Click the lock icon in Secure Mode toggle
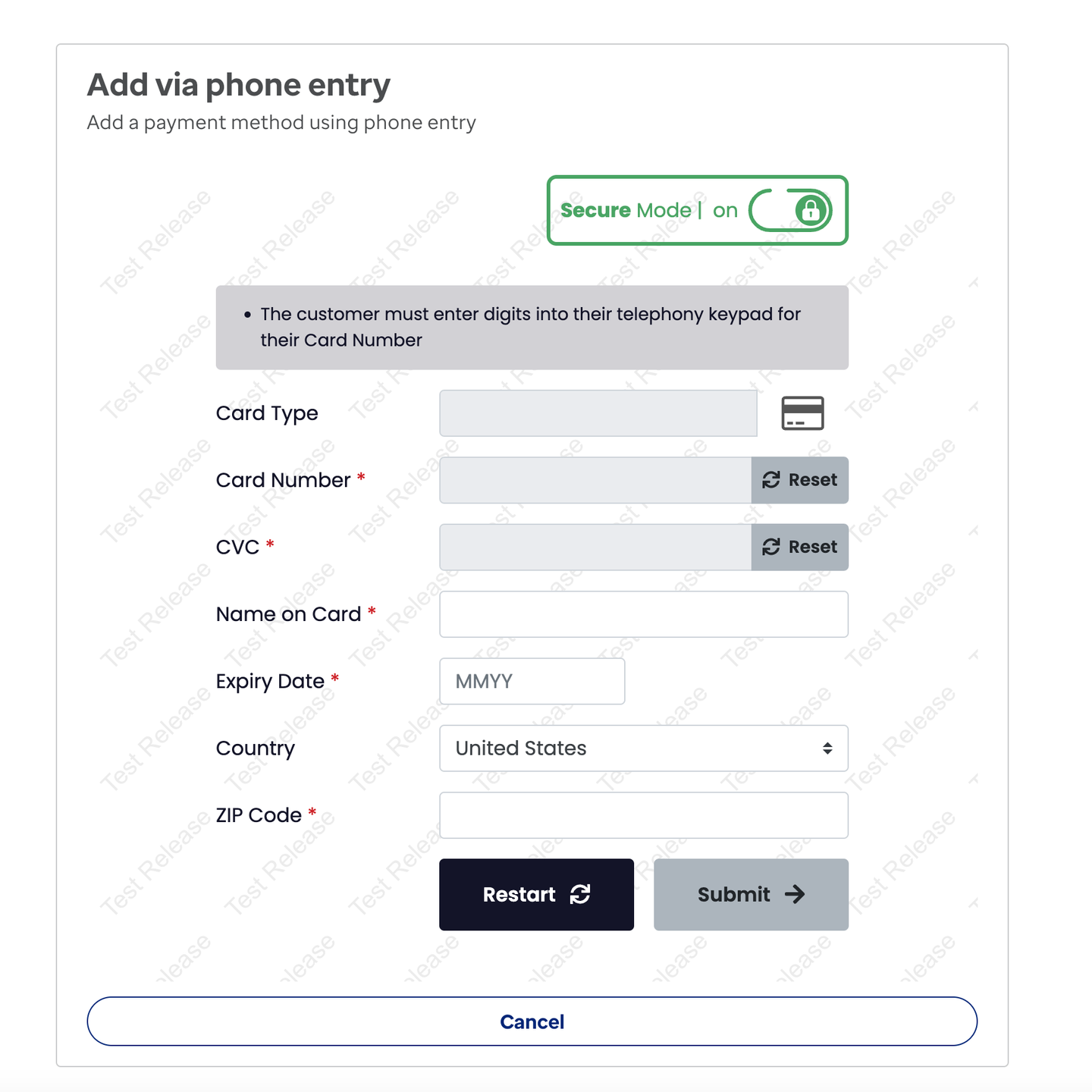Image resolution: width=1092 pixels, height=1092 pixels. (x=811, y=210)
